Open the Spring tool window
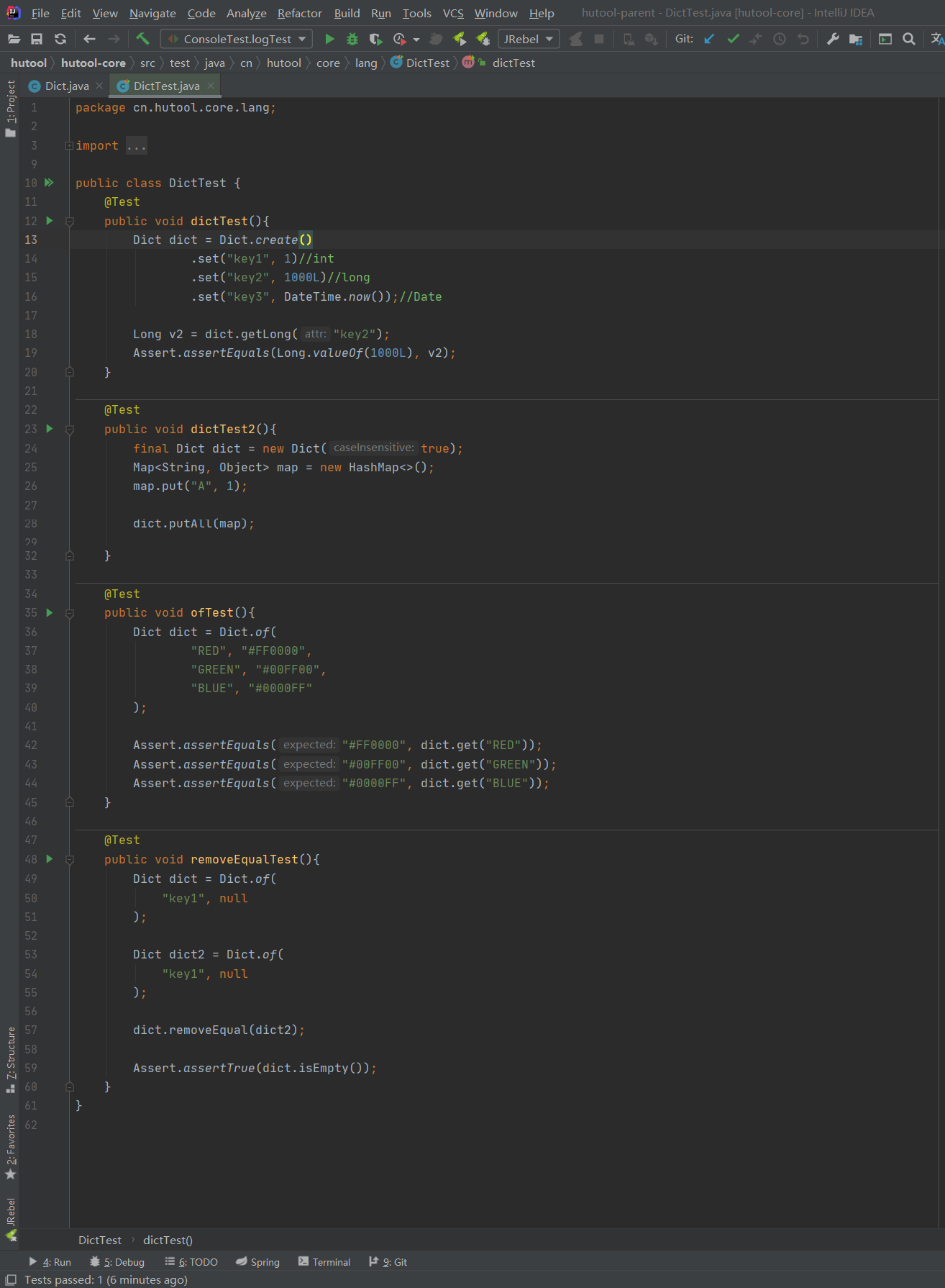 [257, 1262]
